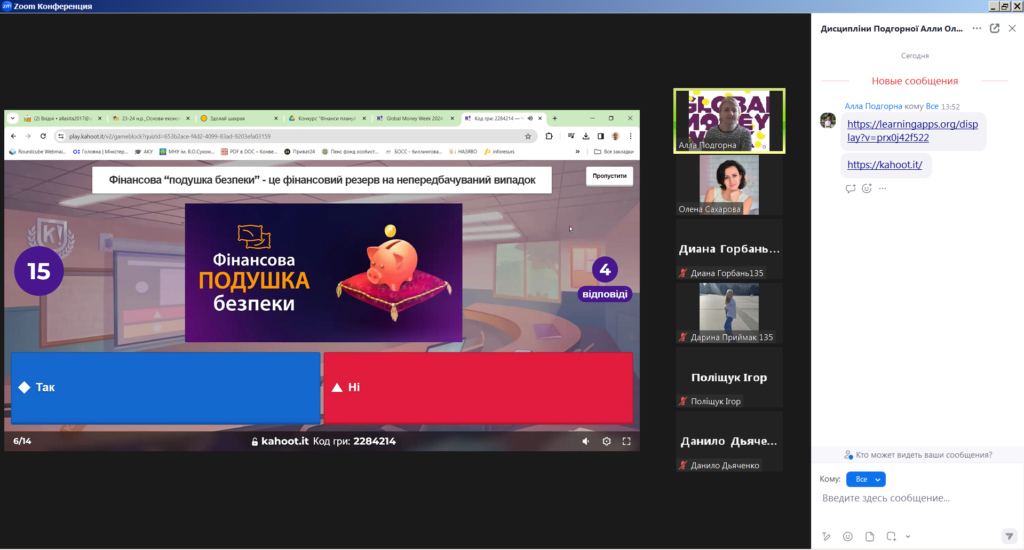Click browser back arrow
The height and width of the screenshot is (550, 1024).
click(14, 136)
